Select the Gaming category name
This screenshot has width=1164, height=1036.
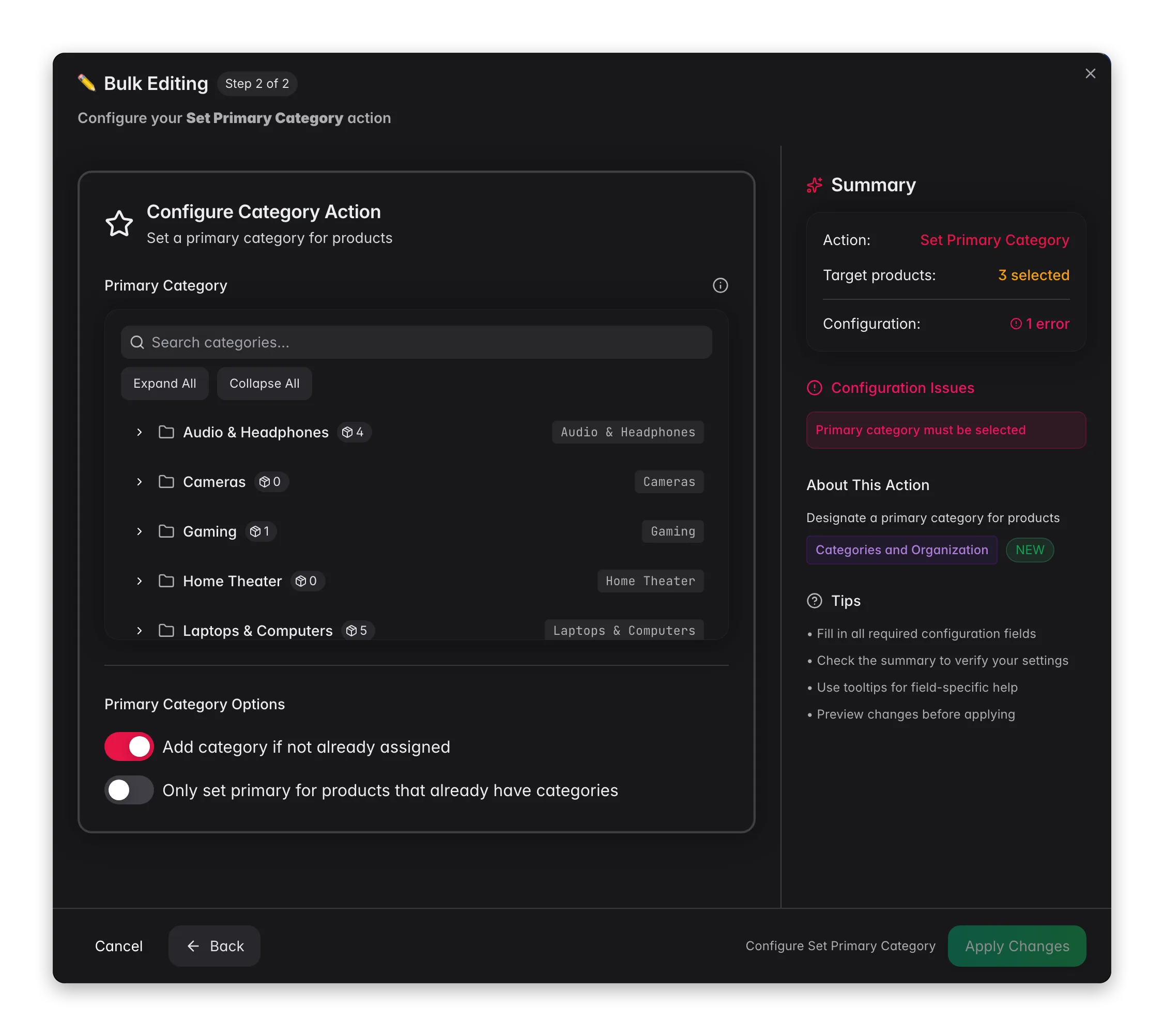coord(209,531)
